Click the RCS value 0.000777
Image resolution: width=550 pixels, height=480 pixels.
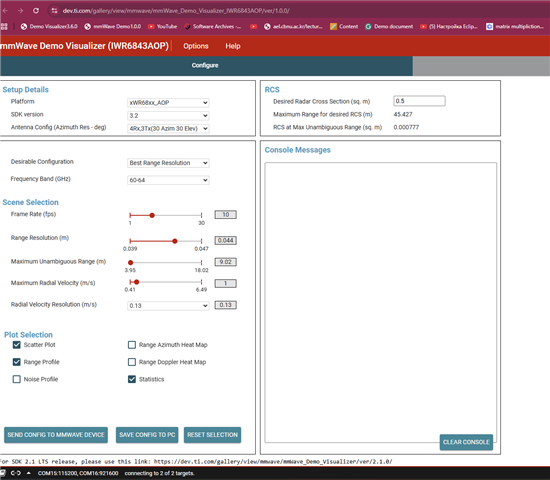coord(406,127)
